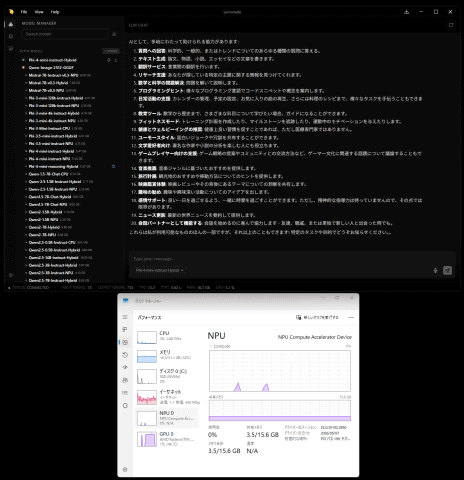Click the eject icon next to Phi-4-mini-instruct-Hybrid
Image resolution: width=464 pixels, height=480 pixels.
[116, 60]
